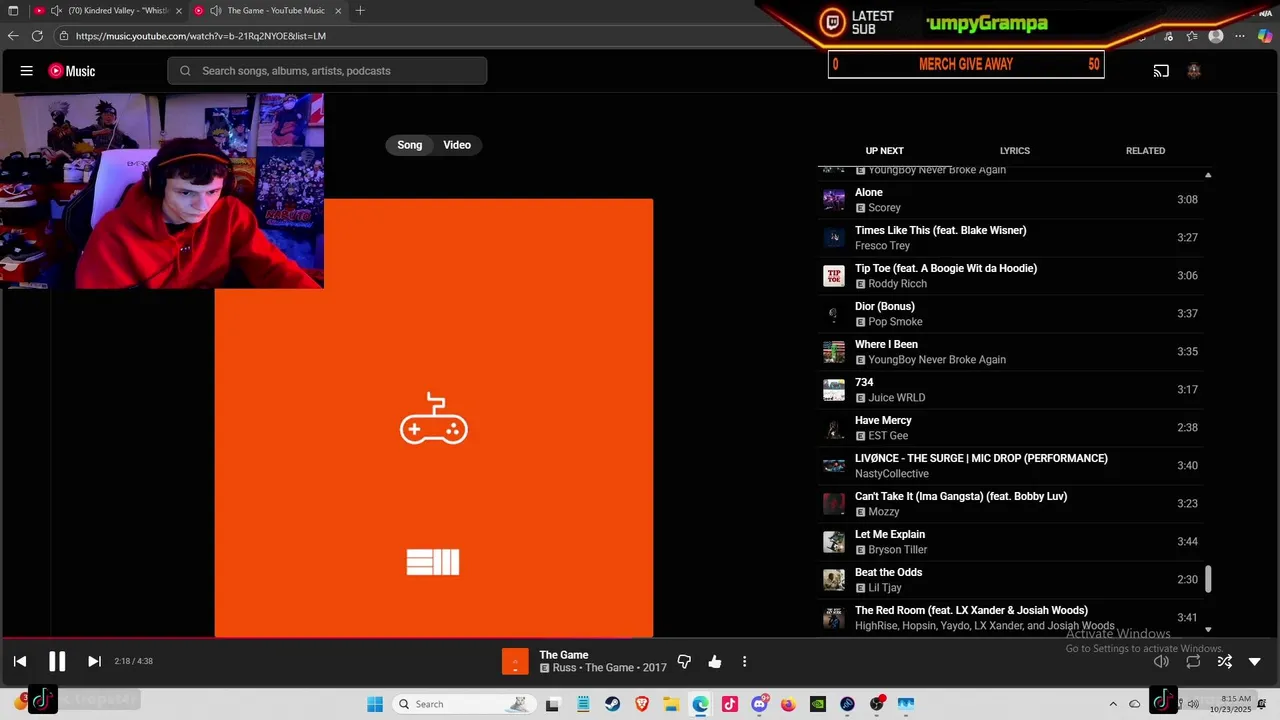
Task: Play Where I Been from queue
Action: click(1010, 352)
